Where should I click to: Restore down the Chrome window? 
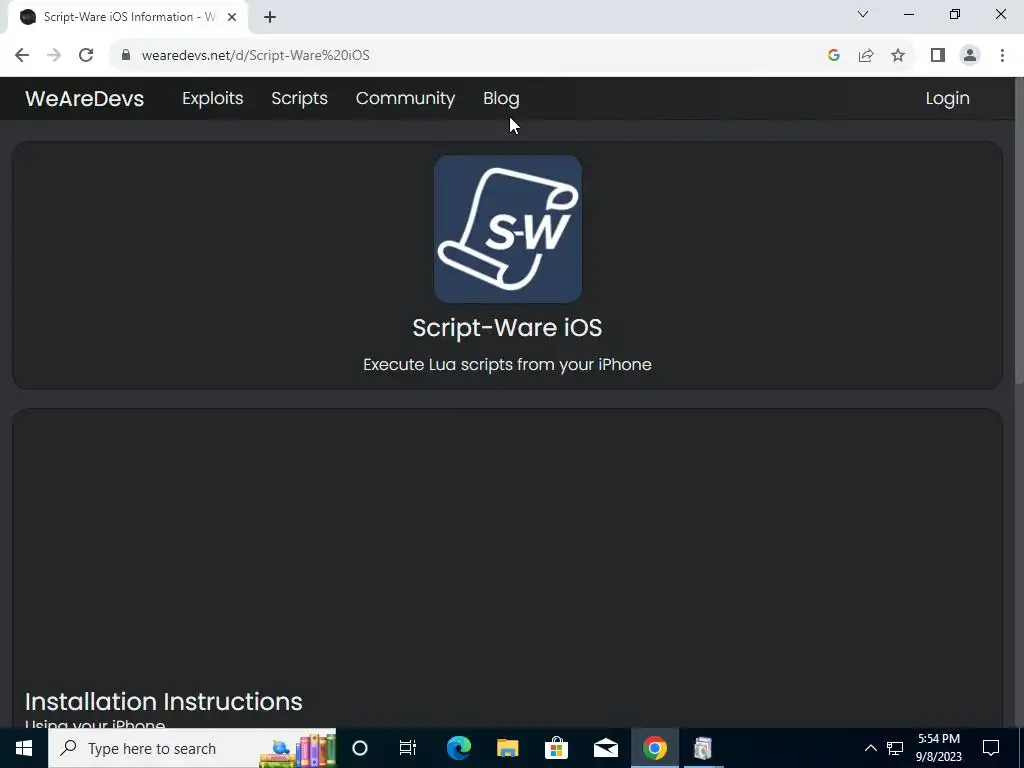click(x=955, y=14)
